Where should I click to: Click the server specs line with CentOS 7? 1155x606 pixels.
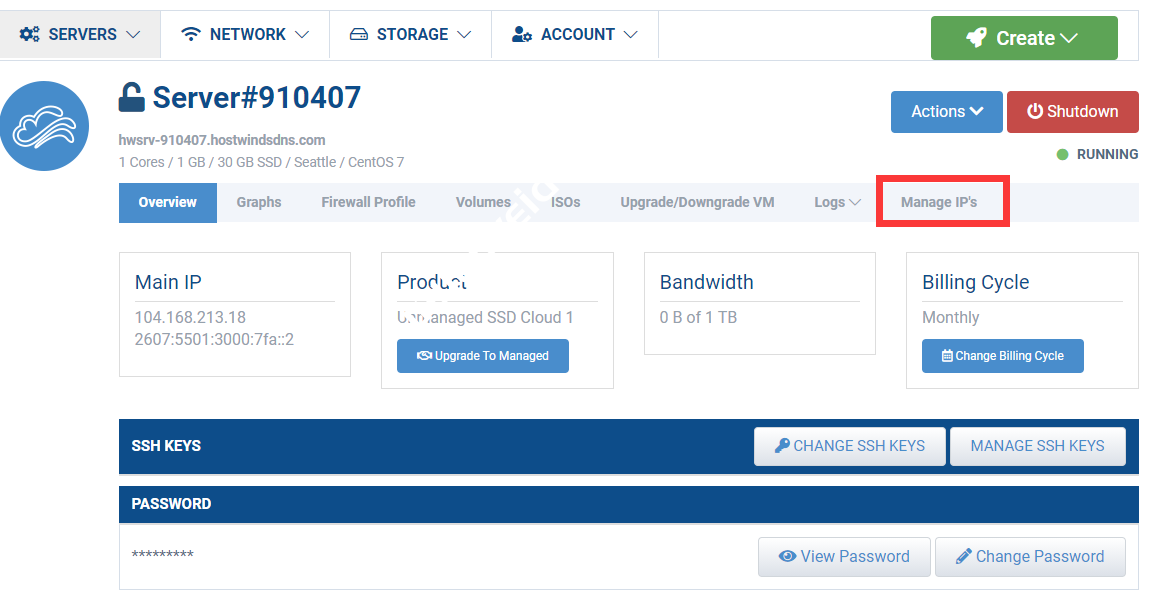click(x=261, y=162)
